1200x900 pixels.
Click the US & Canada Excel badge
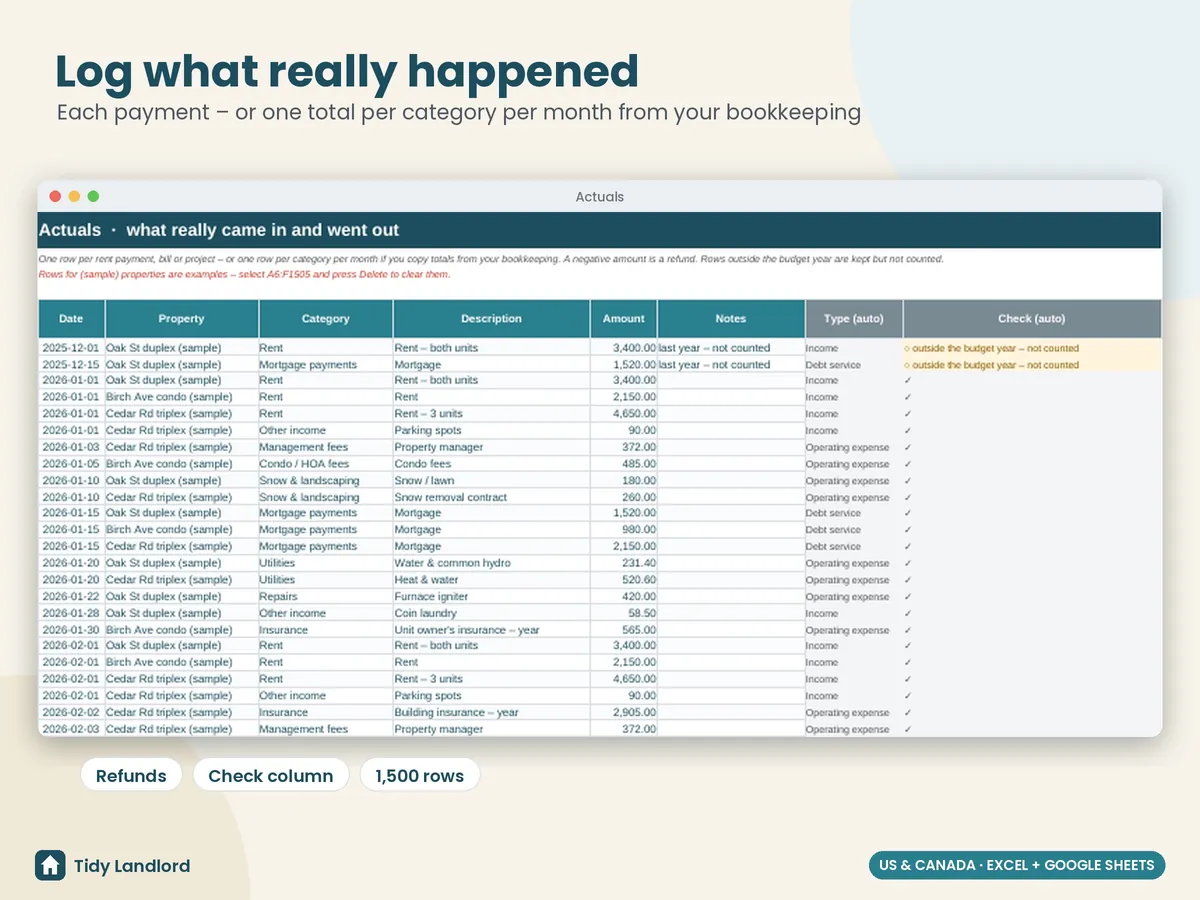point(1017,865)
